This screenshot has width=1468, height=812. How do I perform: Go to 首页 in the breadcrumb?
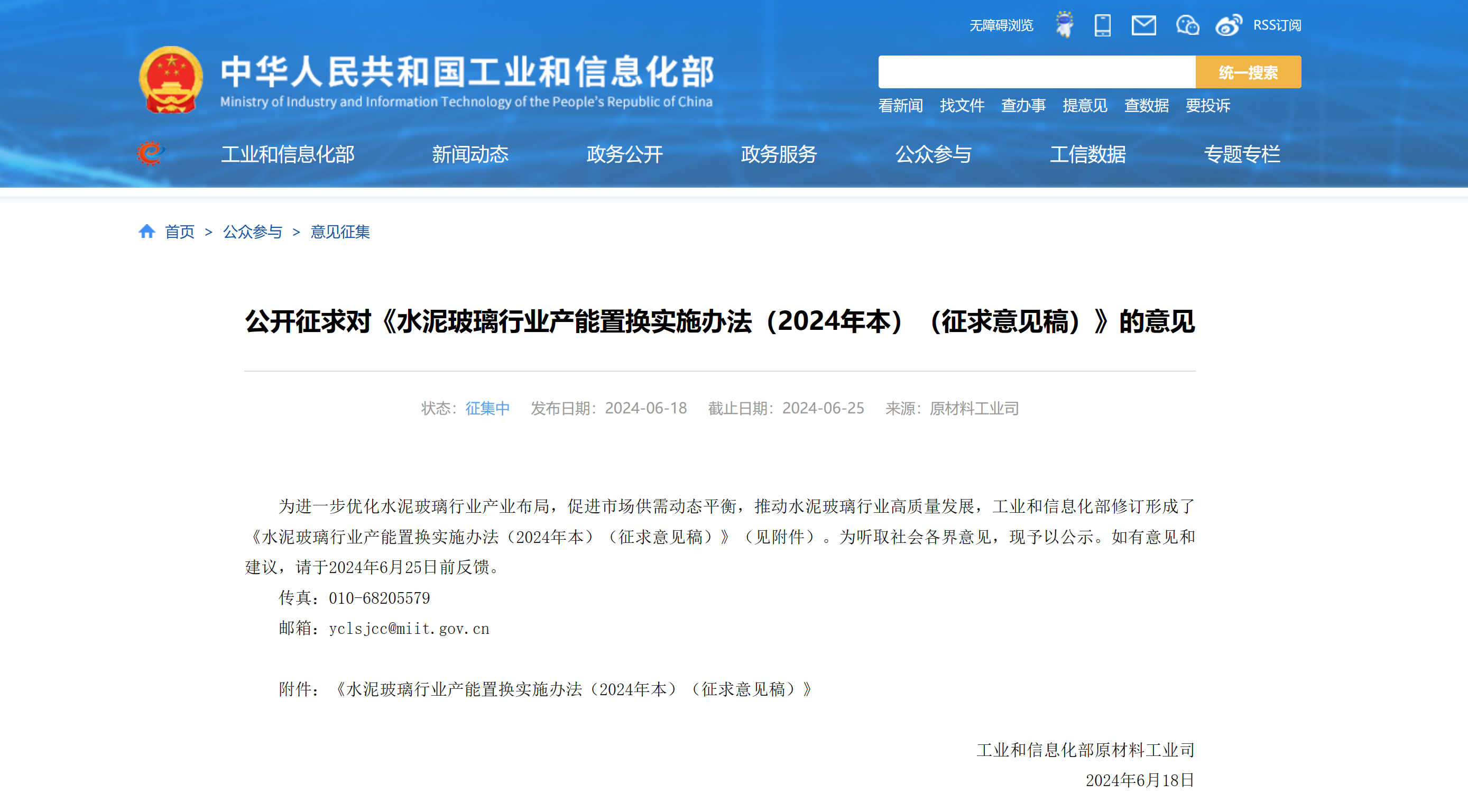180,232
